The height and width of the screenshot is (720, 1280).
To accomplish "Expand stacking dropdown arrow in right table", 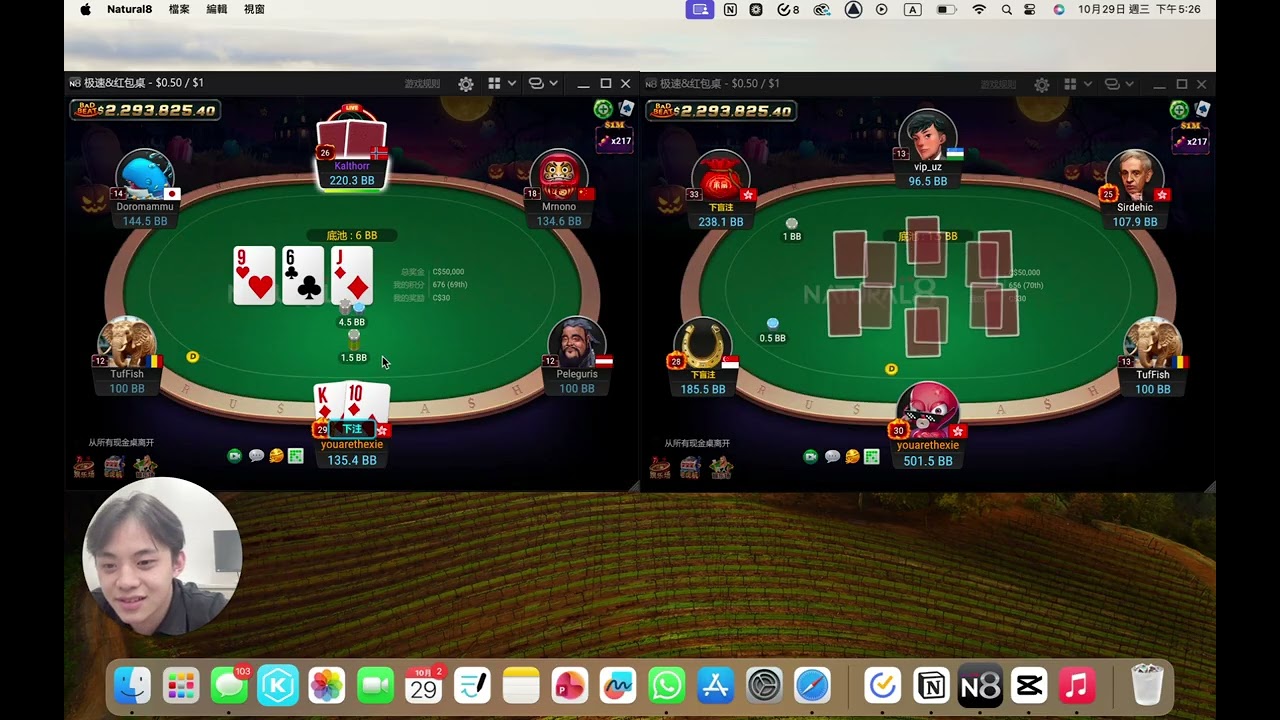I will [x=1130, y=85].
